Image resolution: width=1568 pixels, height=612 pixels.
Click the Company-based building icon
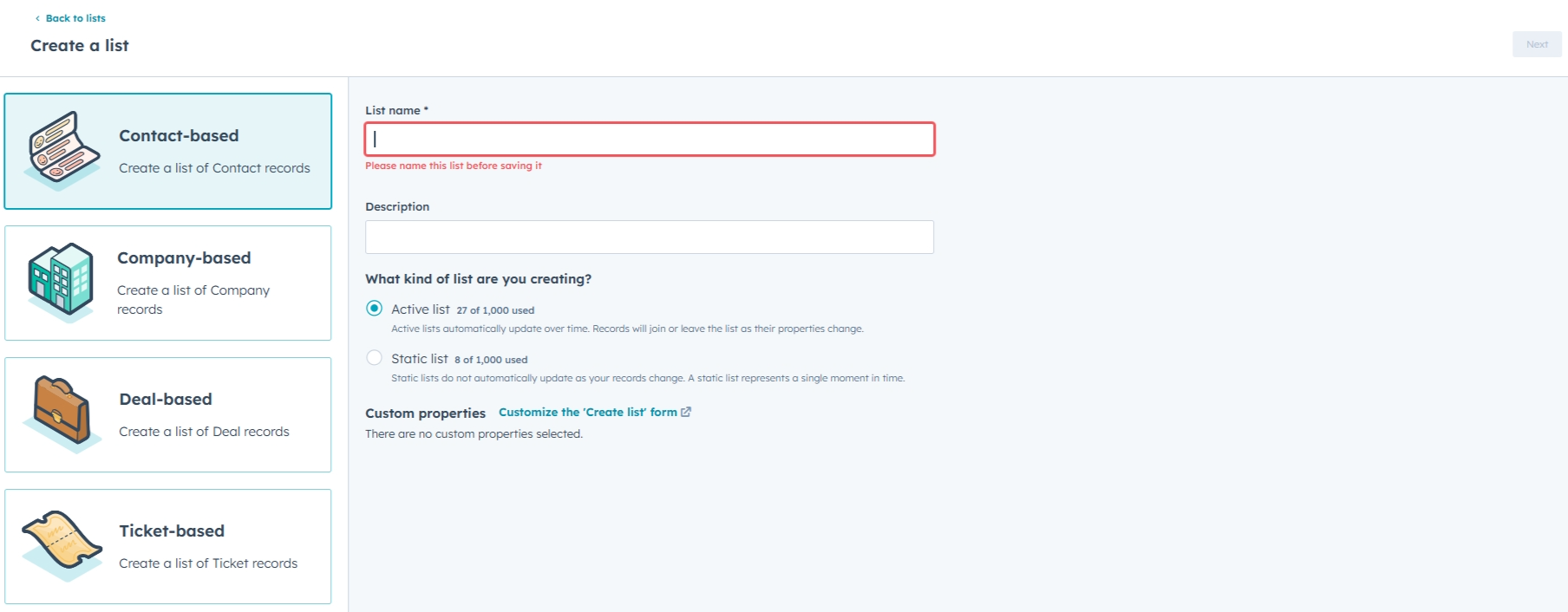click(61, 282)
